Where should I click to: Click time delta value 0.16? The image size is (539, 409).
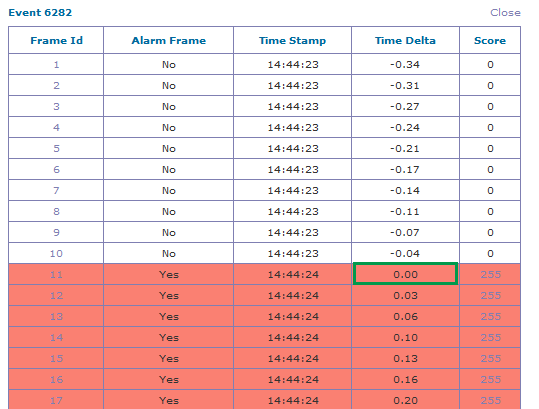point(405,379)
